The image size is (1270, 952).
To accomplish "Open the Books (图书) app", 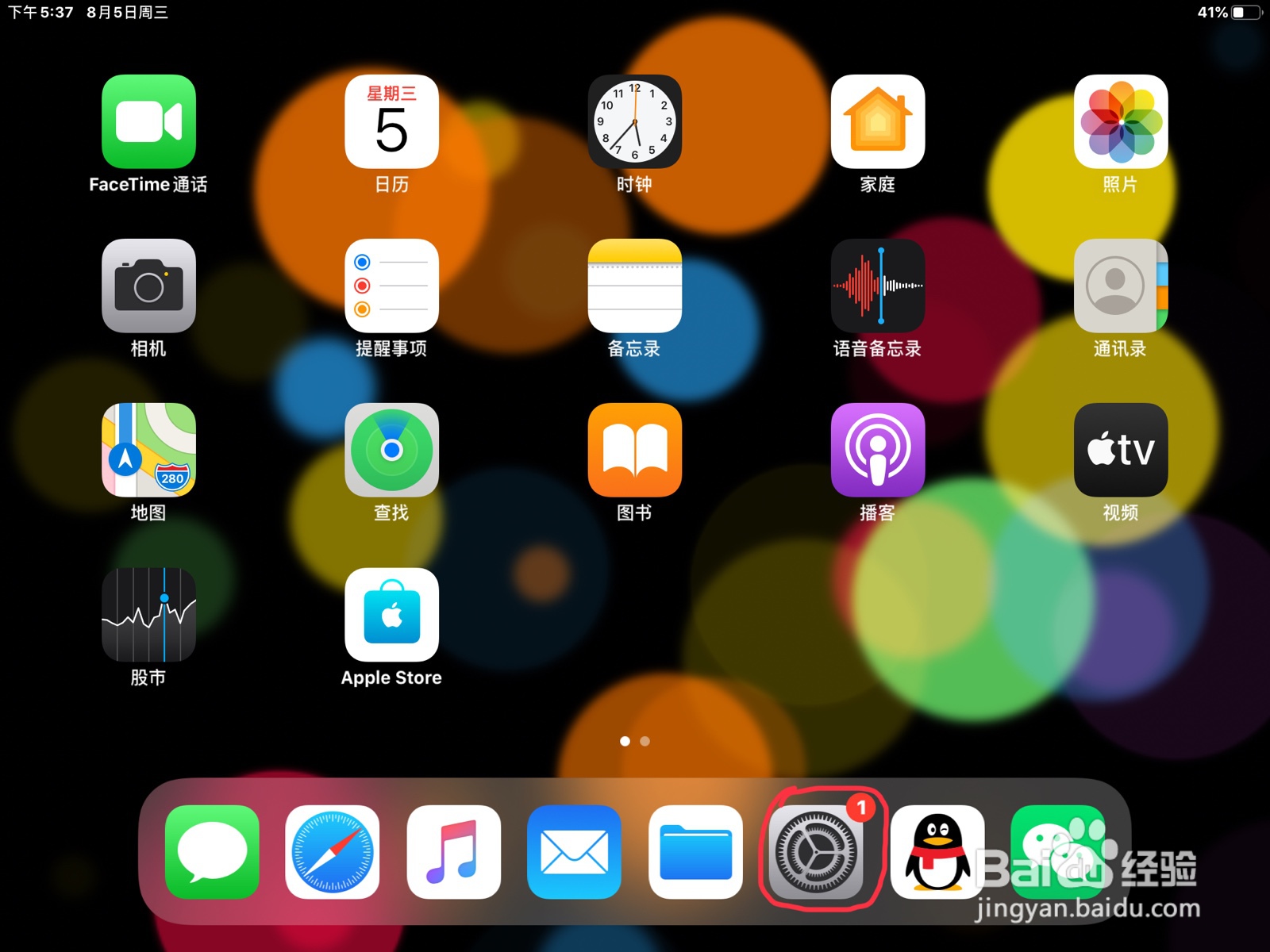I will [634, 450].
